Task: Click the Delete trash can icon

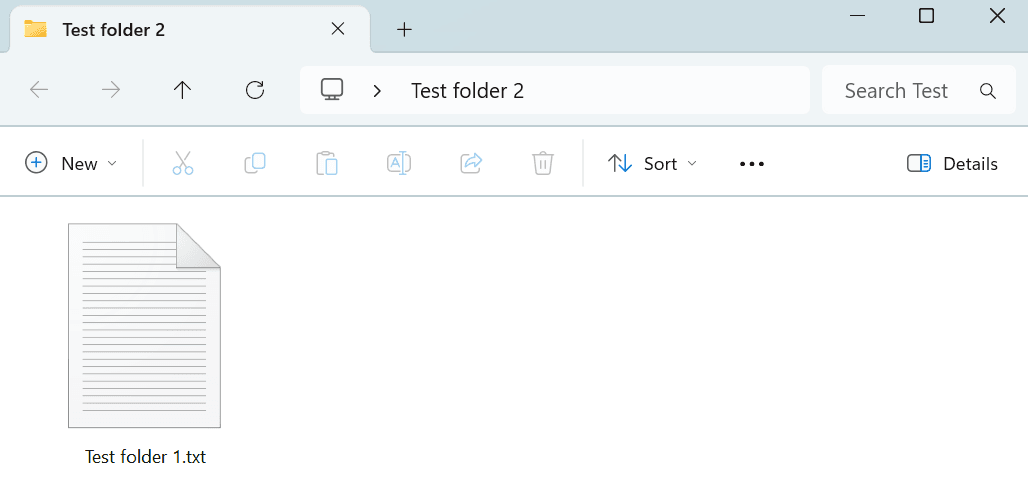Action: pyautogui.click(x=543, y=163)
